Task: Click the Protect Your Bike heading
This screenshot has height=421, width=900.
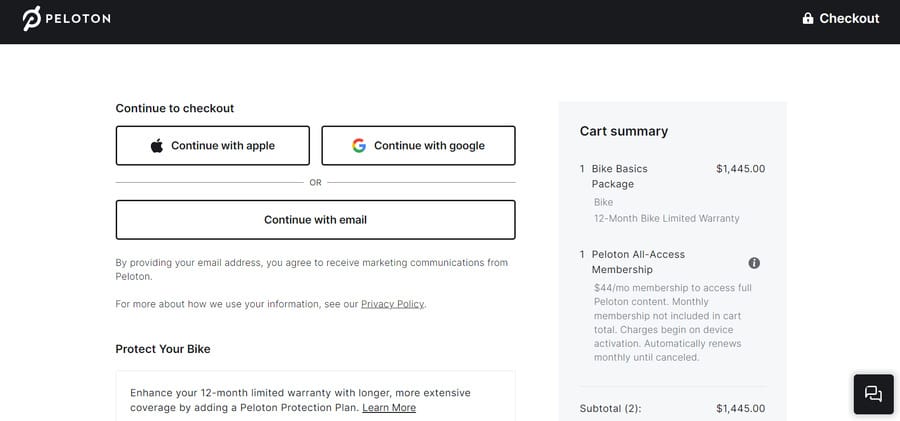Action: [x=163, y=349]
